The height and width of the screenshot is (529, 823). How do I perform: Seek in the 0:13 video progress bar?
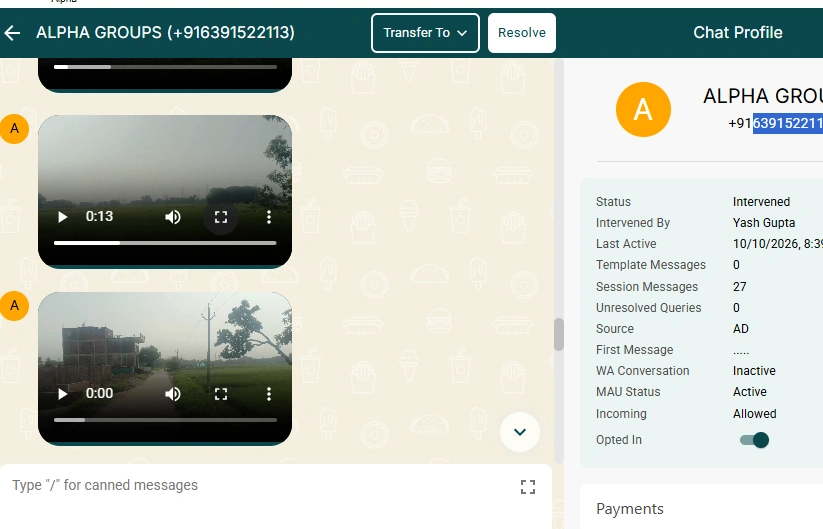165,243
